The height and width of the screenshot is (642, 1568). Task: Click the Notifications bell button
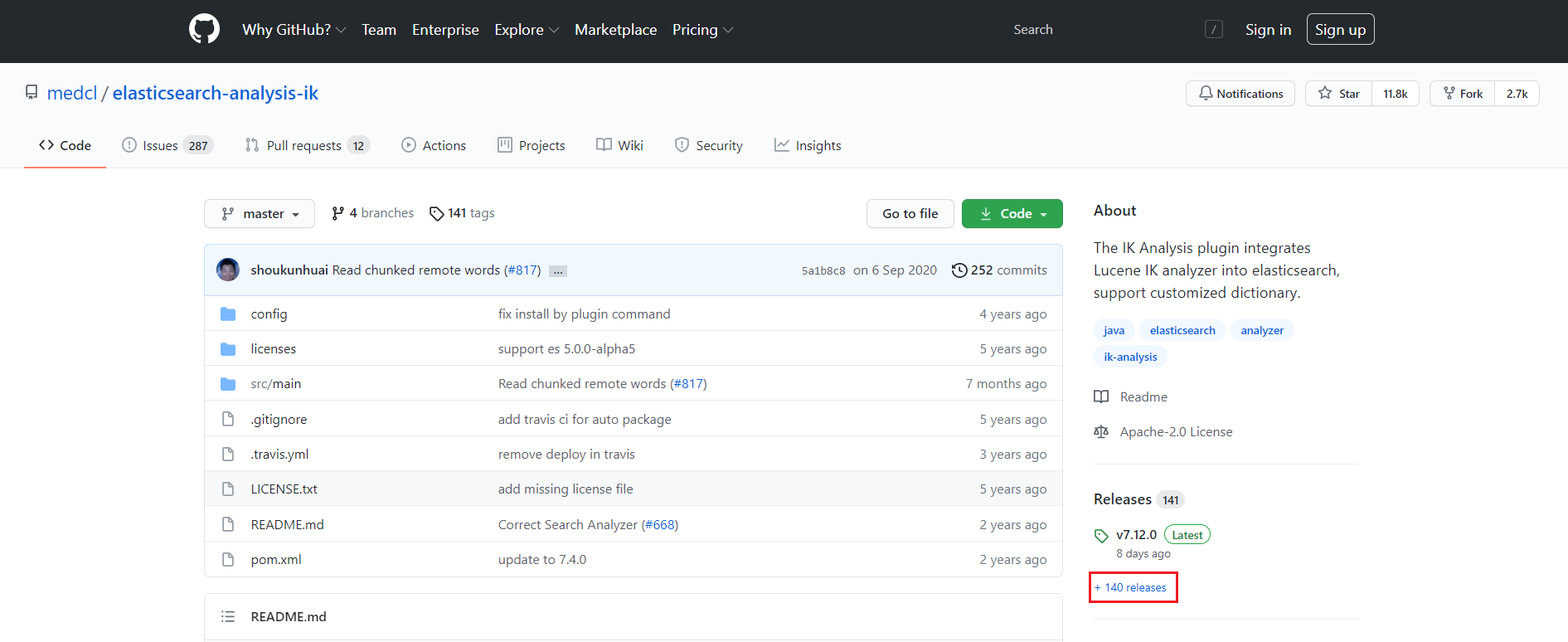pos(1240,94)
